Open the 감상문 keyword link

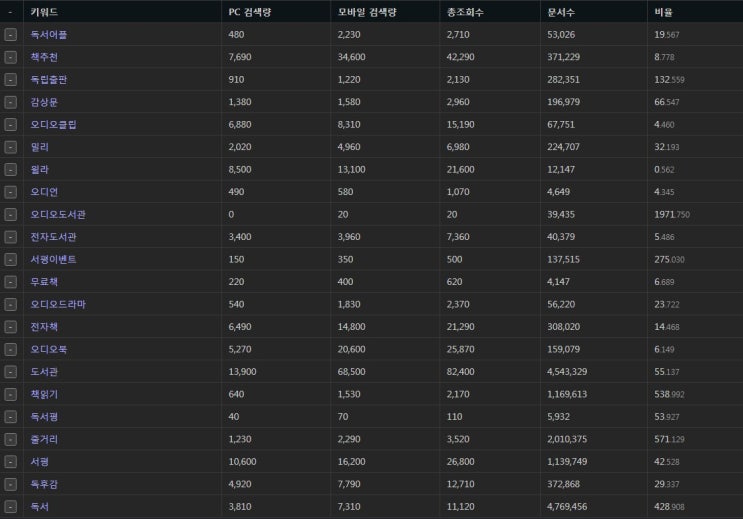tap(44, 102)
